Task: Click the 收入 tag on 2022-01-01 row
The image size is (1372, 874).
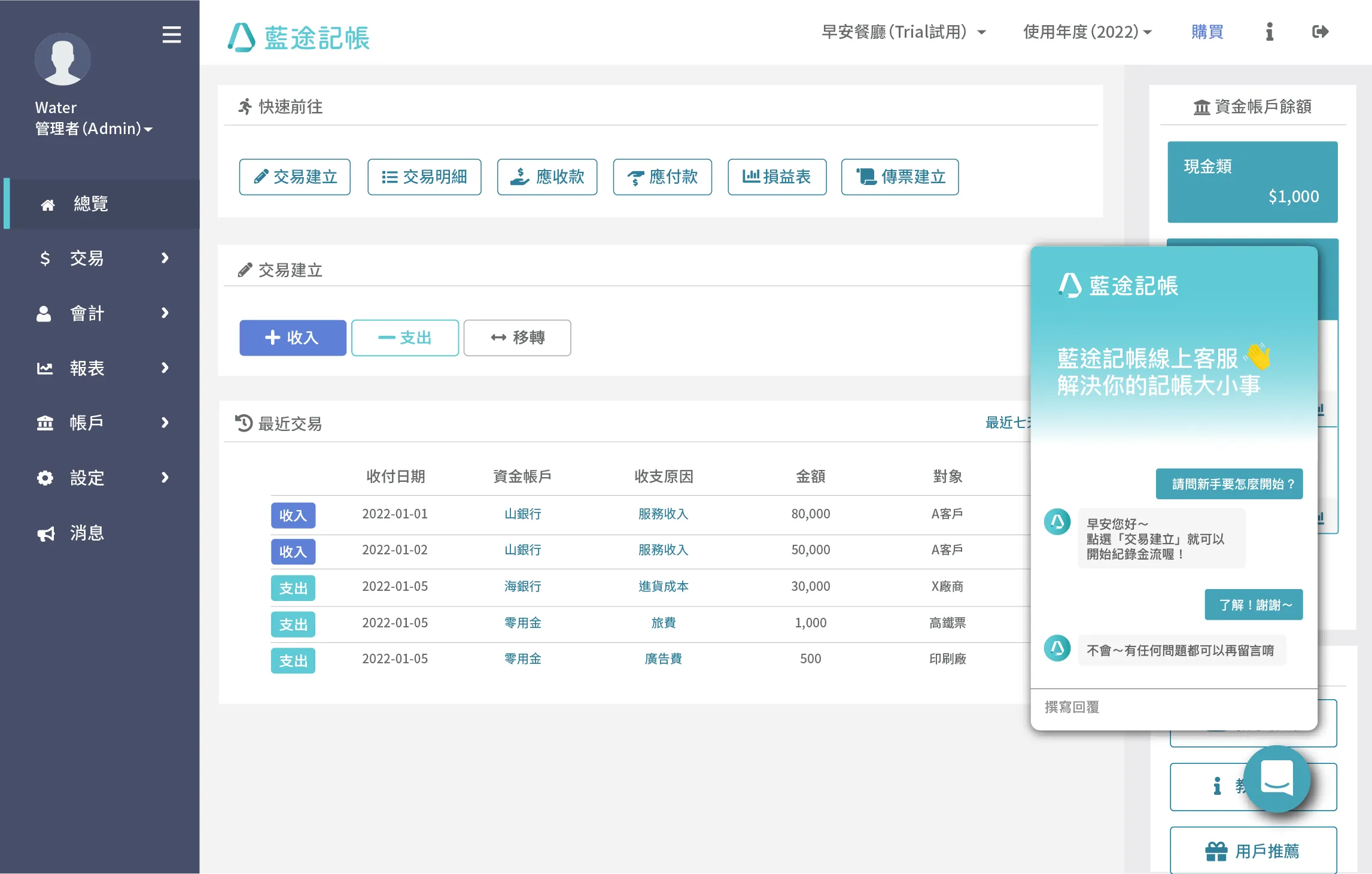Action: 293,515
